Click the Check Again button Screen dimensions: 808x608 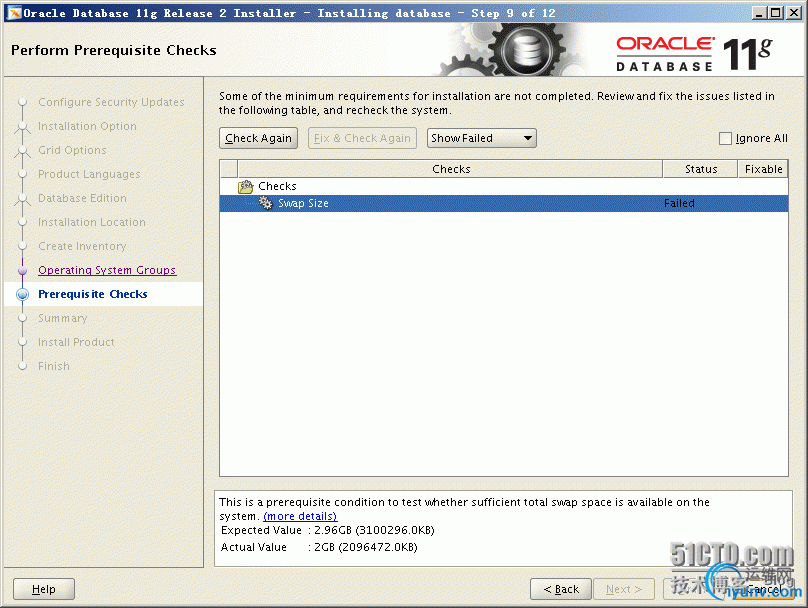pyautogui.click(x=258, y=138)
